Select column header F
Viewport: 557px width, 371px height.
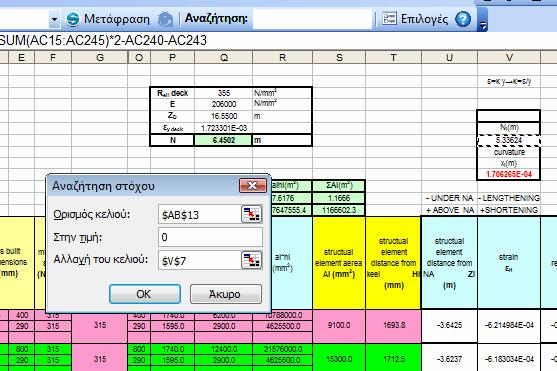tap(53, 57)
